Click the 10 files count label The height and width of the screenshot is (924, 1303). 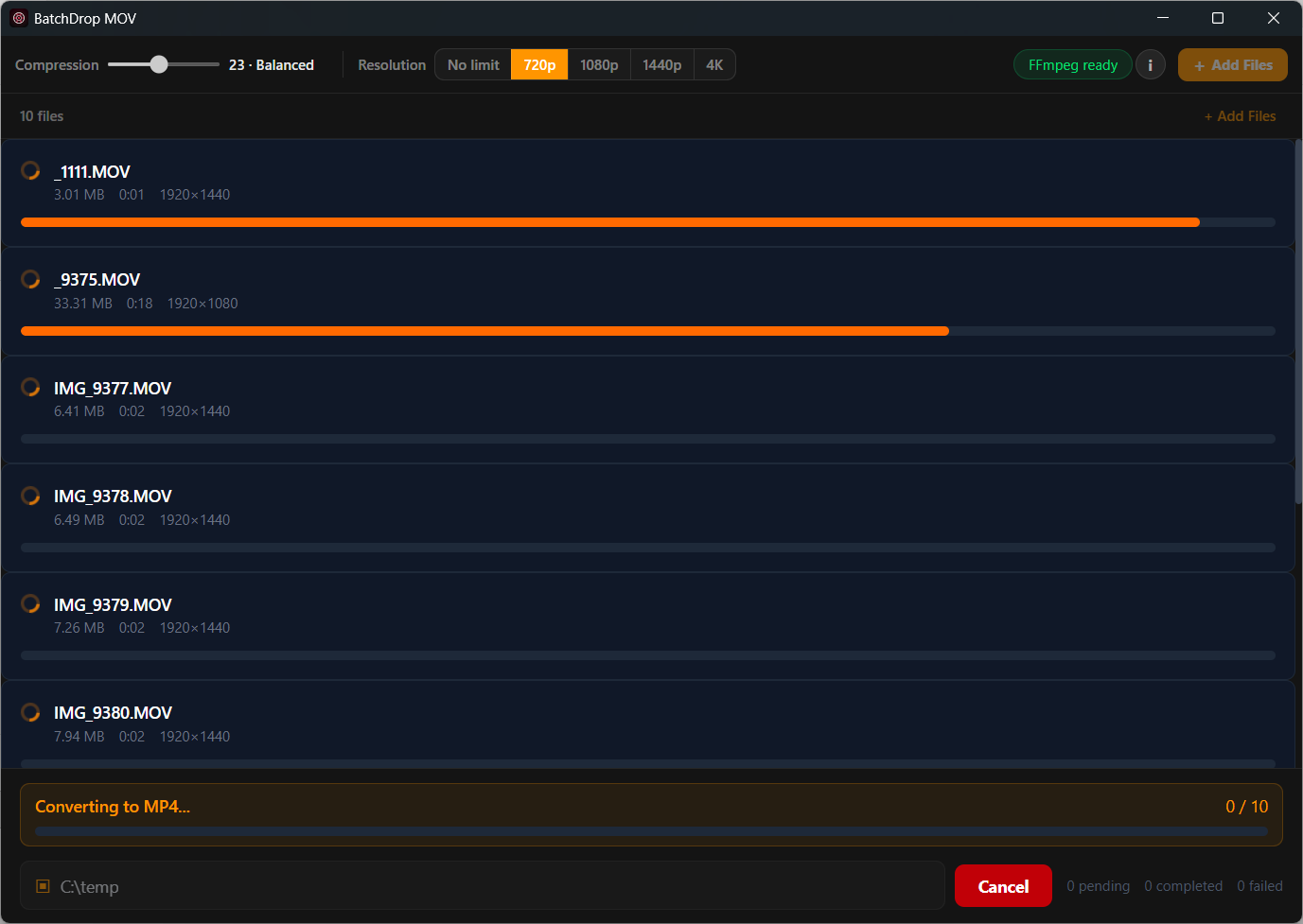point(42,116)
